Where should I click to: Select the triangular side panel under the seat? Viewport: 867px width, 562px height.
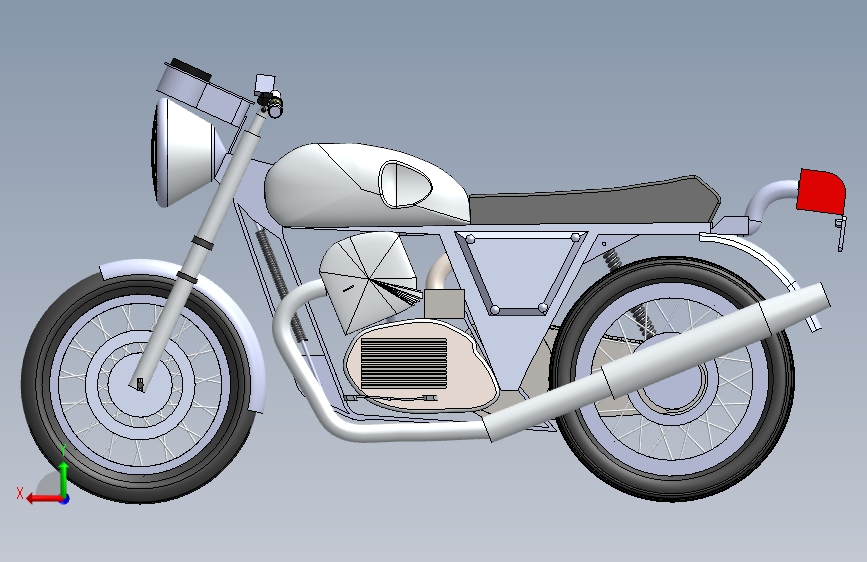520,274
